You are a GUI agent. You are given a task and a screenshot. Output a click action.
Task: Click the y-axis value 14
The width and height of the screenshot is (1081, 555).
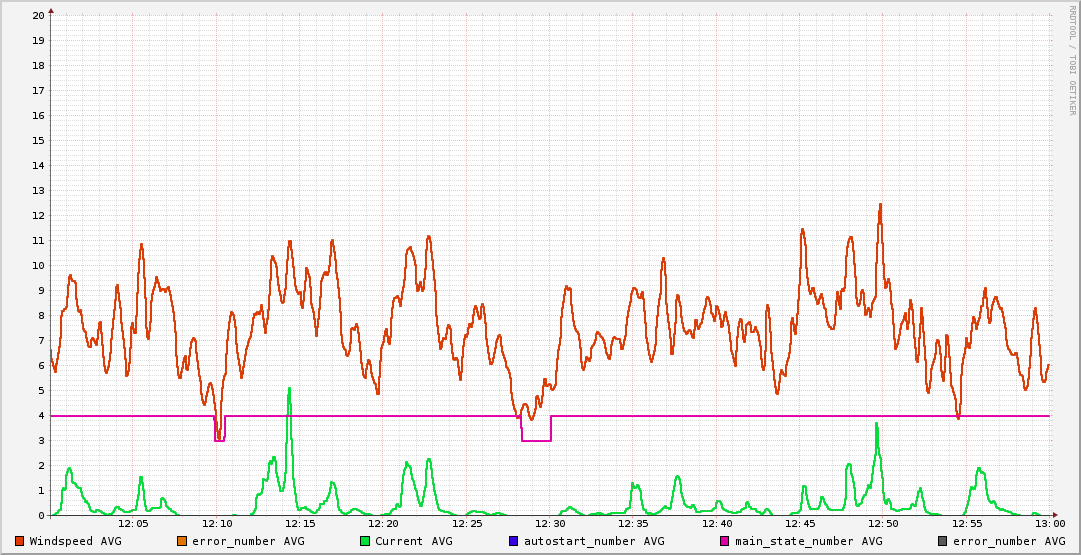point(39,165)
